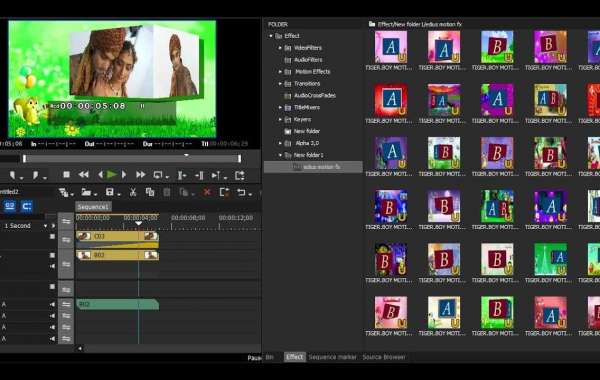Open the Set In dropdown arrow
This screenshot has width=600, height=380.
(x=21, y=178)
